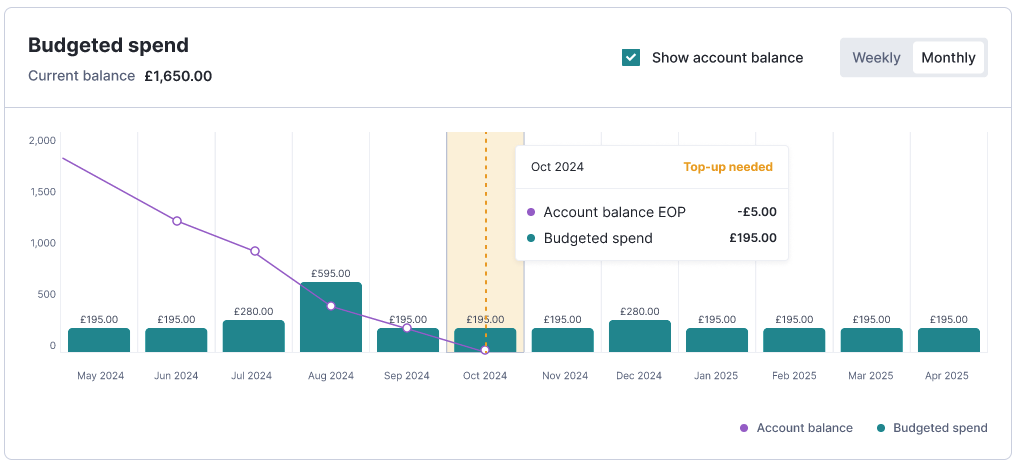Switch to Weekly view
Screen dimensions: 1018x467
point(876,58)
